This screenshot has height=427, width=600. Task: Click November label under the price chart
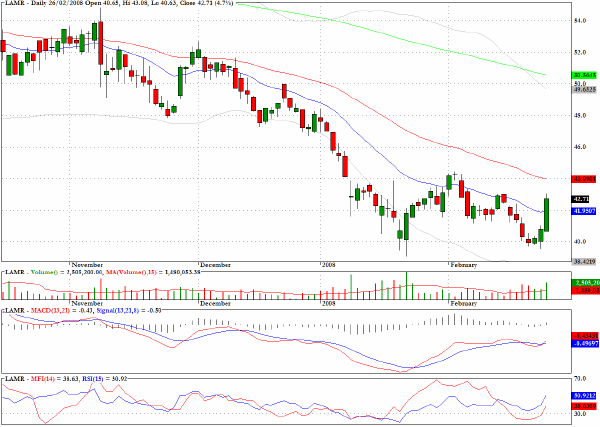(x=87, y=265)
